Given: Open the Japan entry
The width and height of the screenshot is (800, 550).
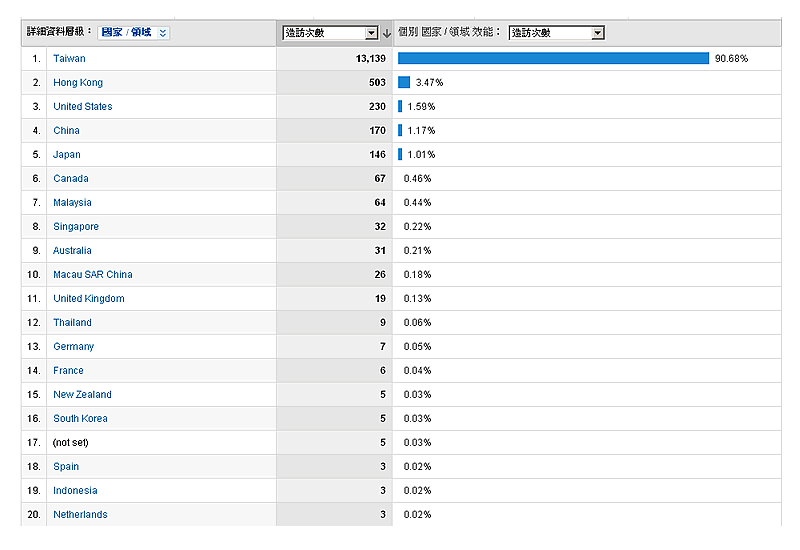Looking at the screenshot, I should (x=67, y=155).
